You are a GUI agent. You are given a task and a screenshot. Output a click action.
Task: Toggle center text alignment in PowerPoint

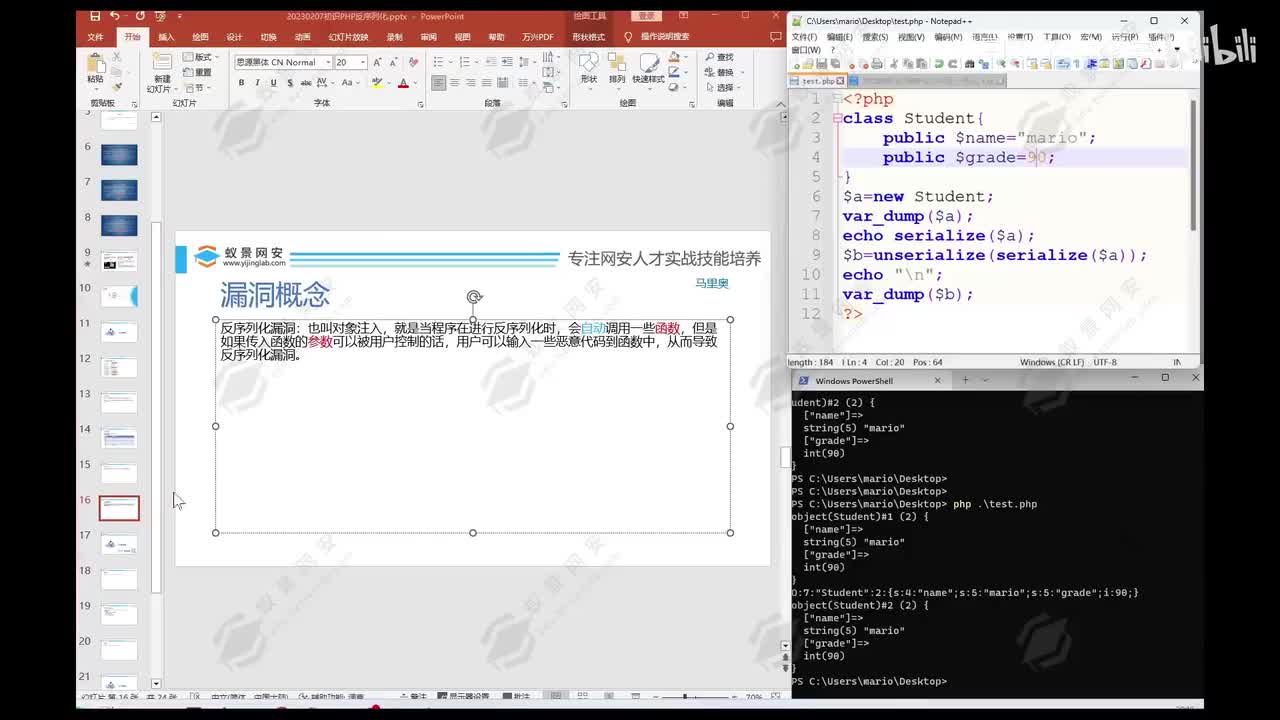[x=455, y=83]
